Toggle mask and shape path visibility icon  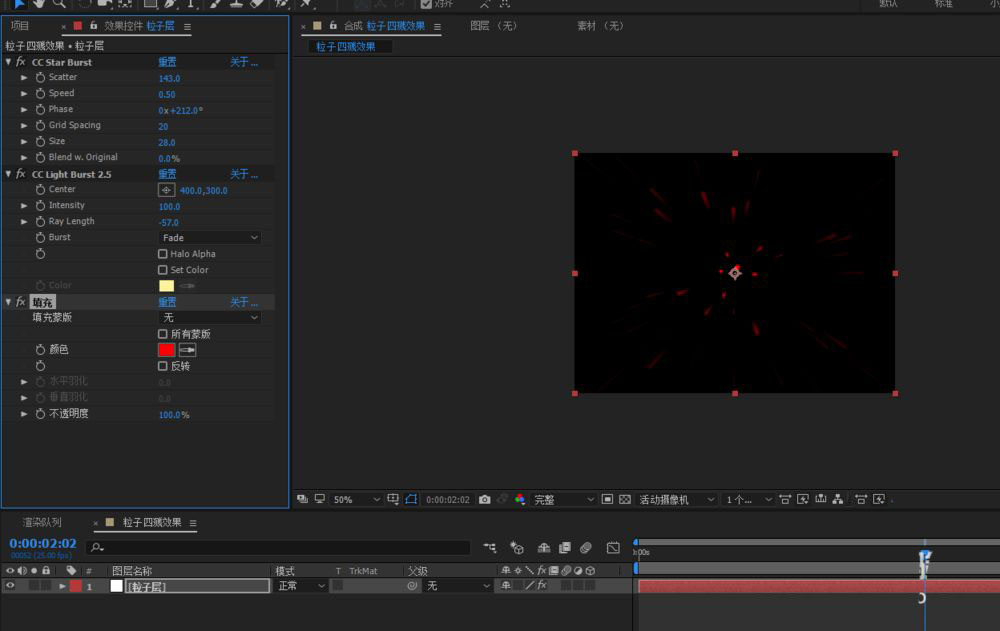click(410, 499)
